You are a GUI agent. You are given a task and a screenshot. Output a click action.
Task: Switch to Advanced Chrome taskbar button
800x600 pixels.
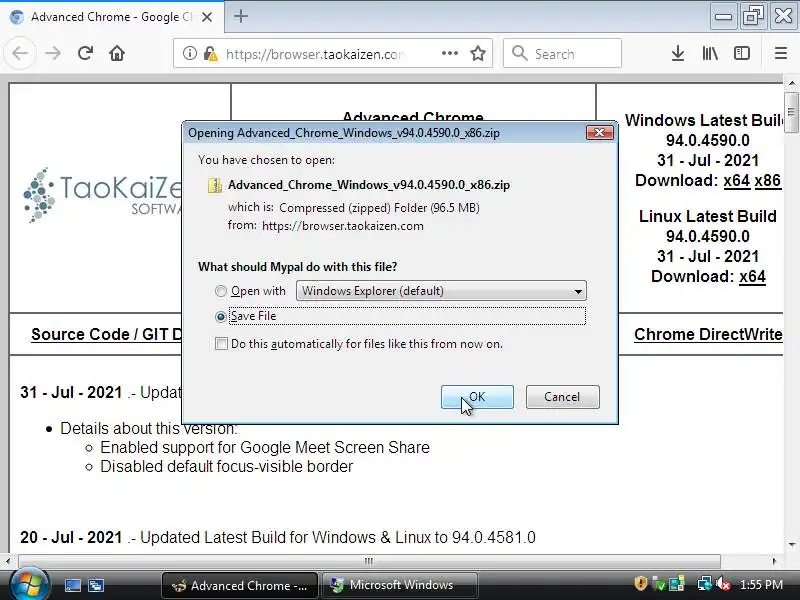(x=240, y=585)
